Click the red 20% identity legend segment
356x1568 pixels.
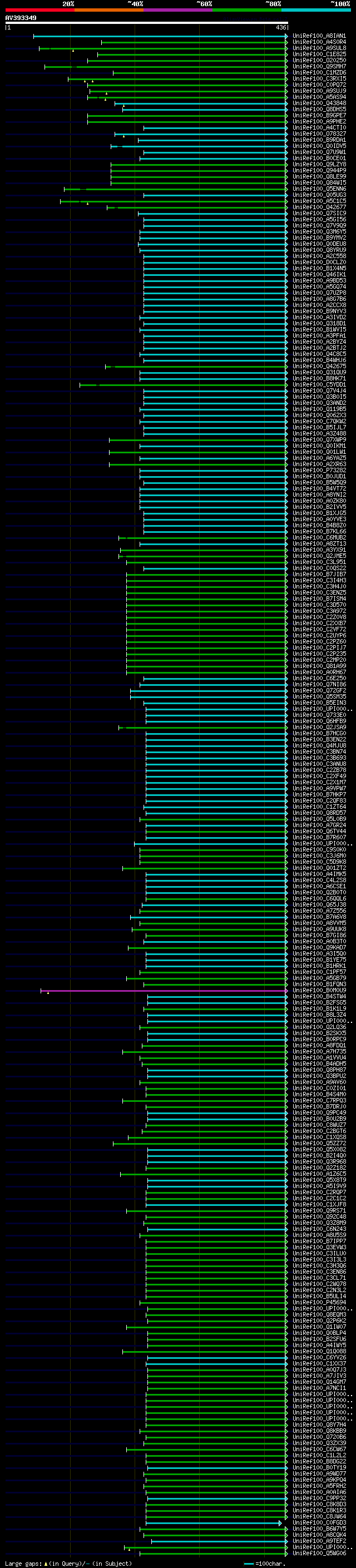click(39, 10)
